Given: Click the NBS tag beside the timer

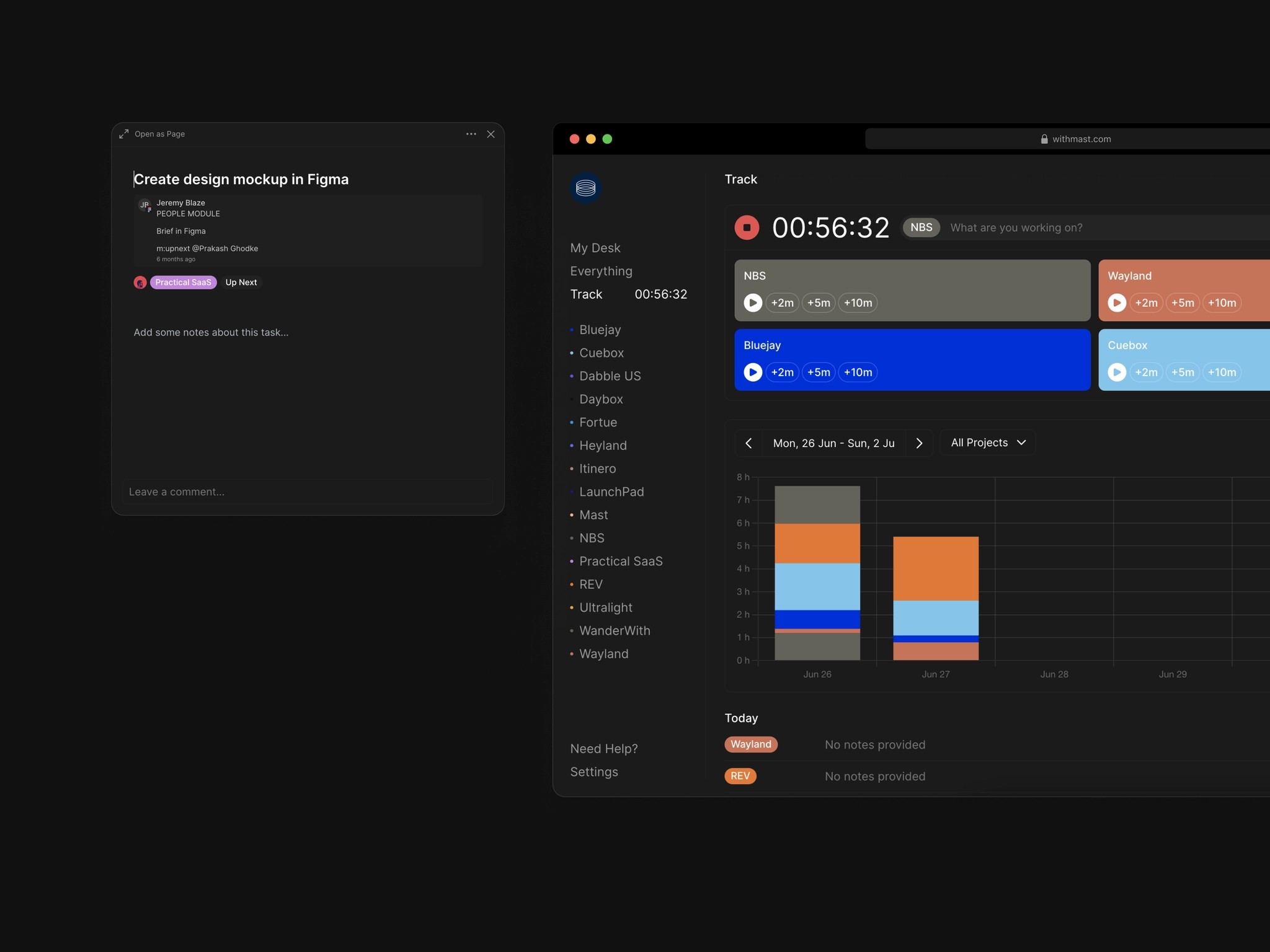Looking at the screenshot, I should click(921, 227).
